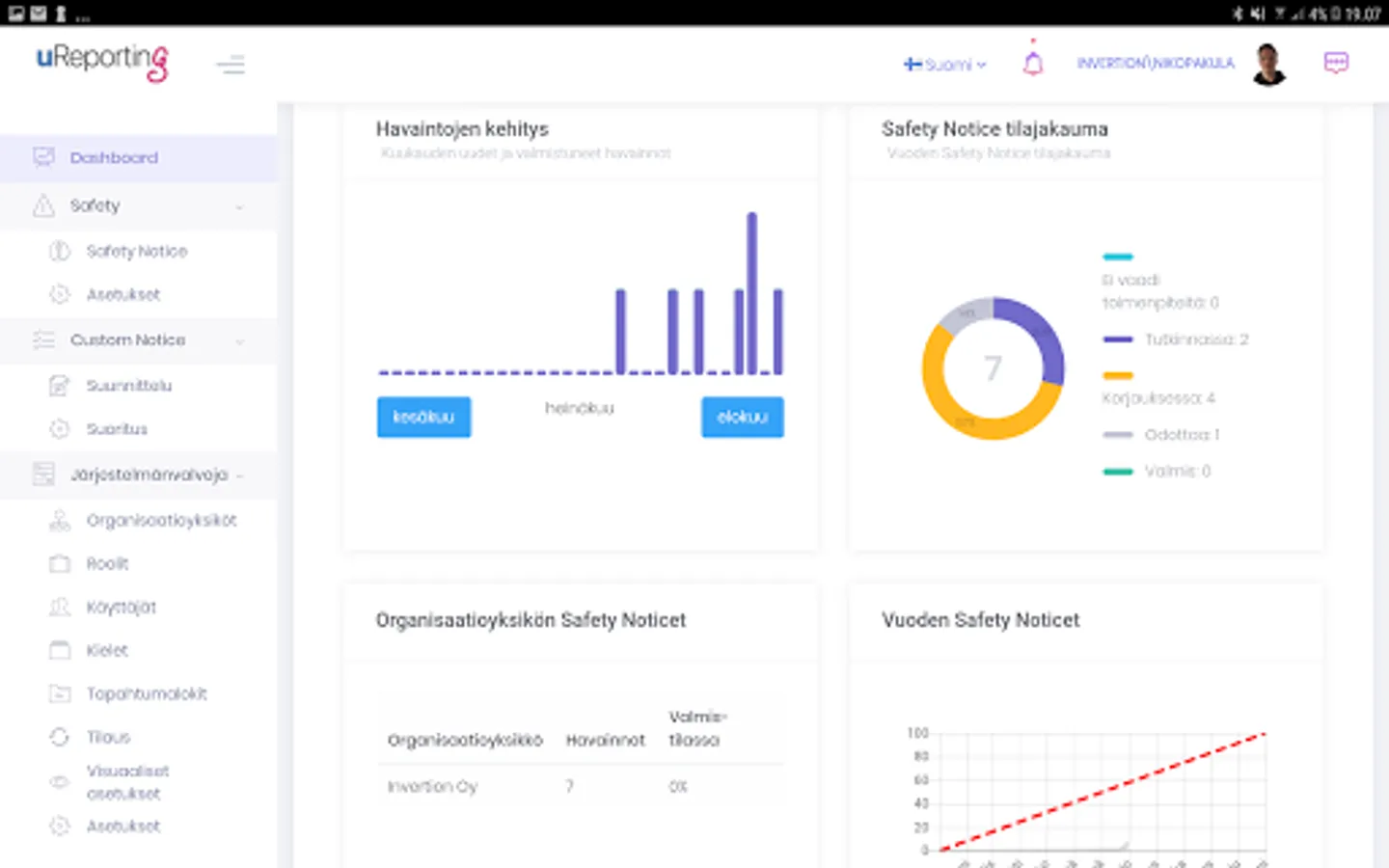Screen dimensions: 1389x868
Task: Open Asetukset under the Safety section
Action: coord(123,294)
